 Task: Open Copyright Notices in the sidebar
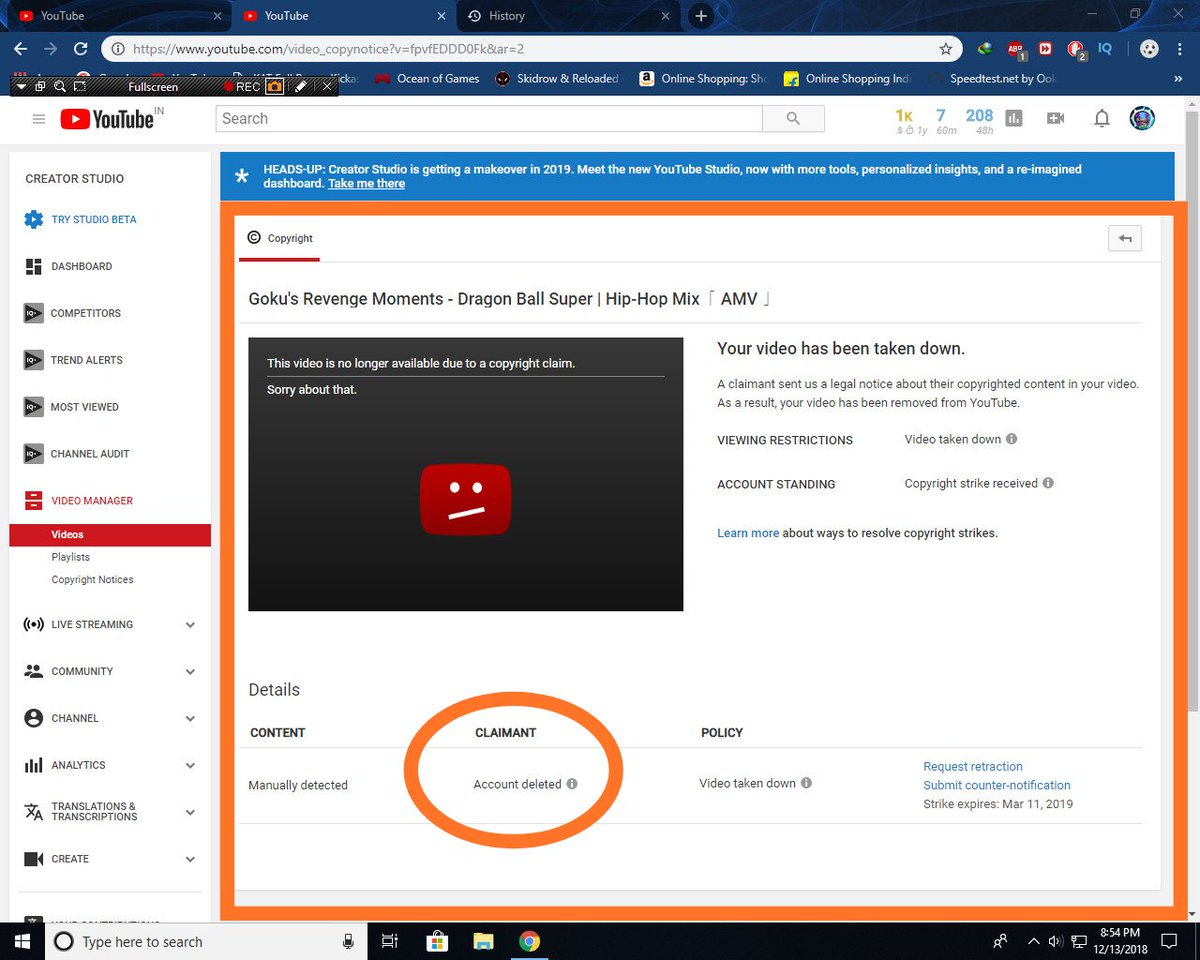click(92, 580)
